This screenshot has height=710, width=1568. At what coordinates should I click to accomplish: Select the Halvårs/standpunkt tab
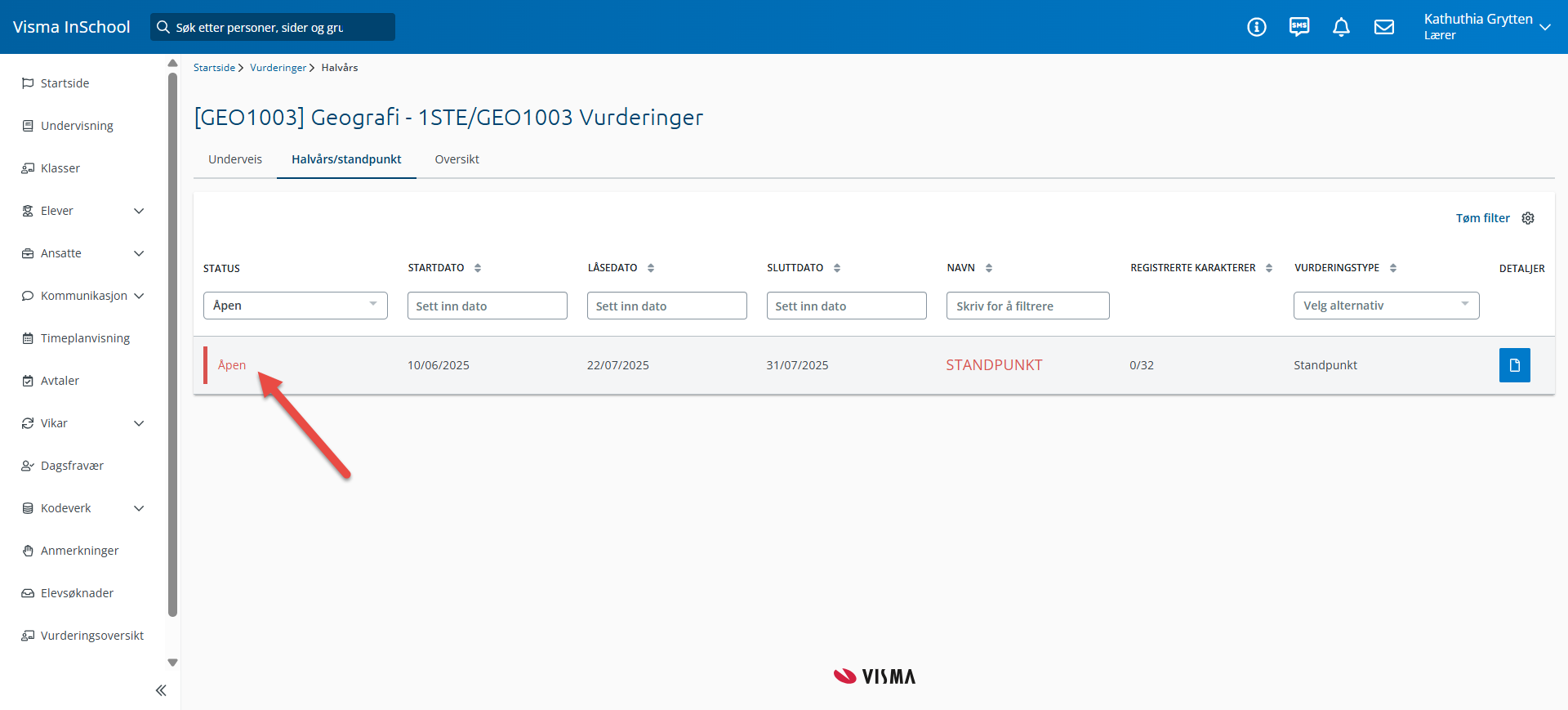click(x=346, y=159)
